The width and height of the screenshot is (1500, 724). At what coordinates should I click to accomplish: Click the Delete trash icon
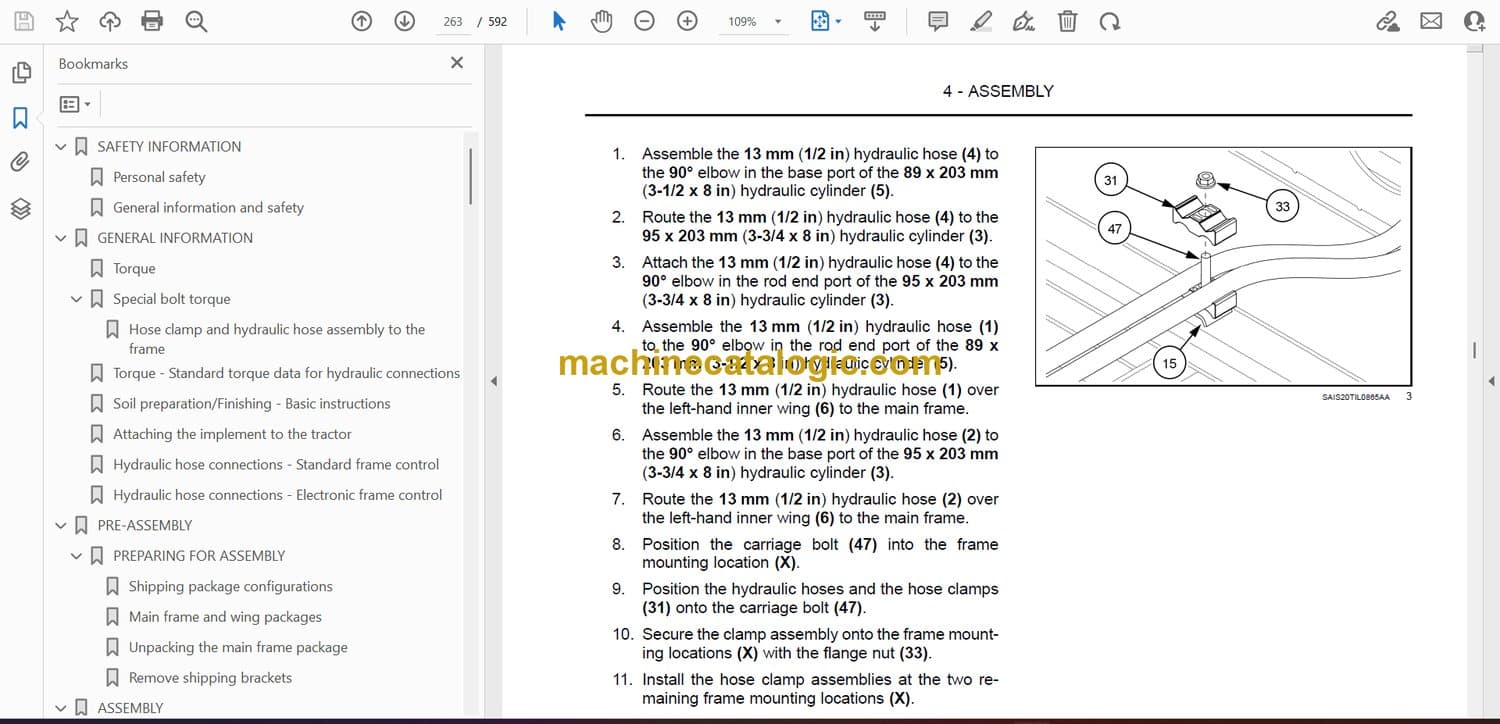coord(1068,21)
